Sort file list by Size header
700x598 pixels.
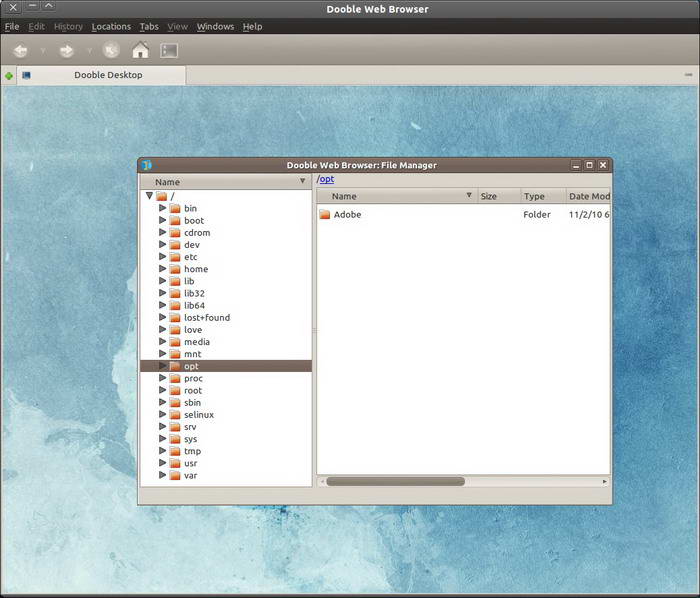[x=499, y=196]
